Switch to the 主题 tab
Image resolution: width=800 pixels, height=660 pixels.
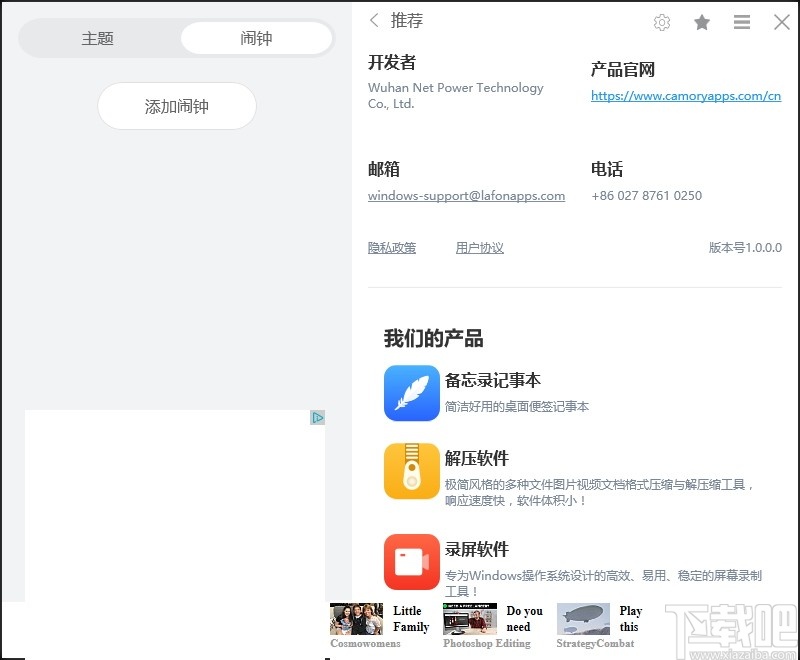[98, 38]
